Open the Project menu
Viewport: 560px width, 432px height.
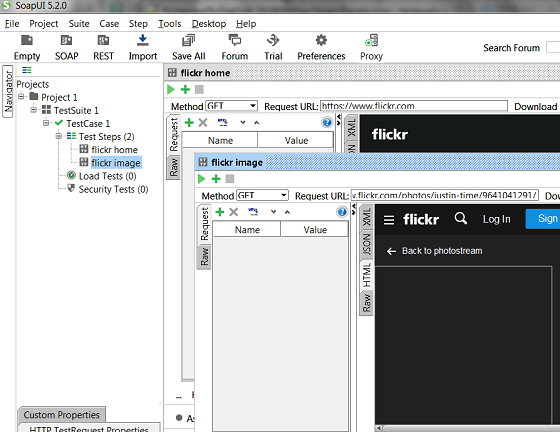[44, 24]
